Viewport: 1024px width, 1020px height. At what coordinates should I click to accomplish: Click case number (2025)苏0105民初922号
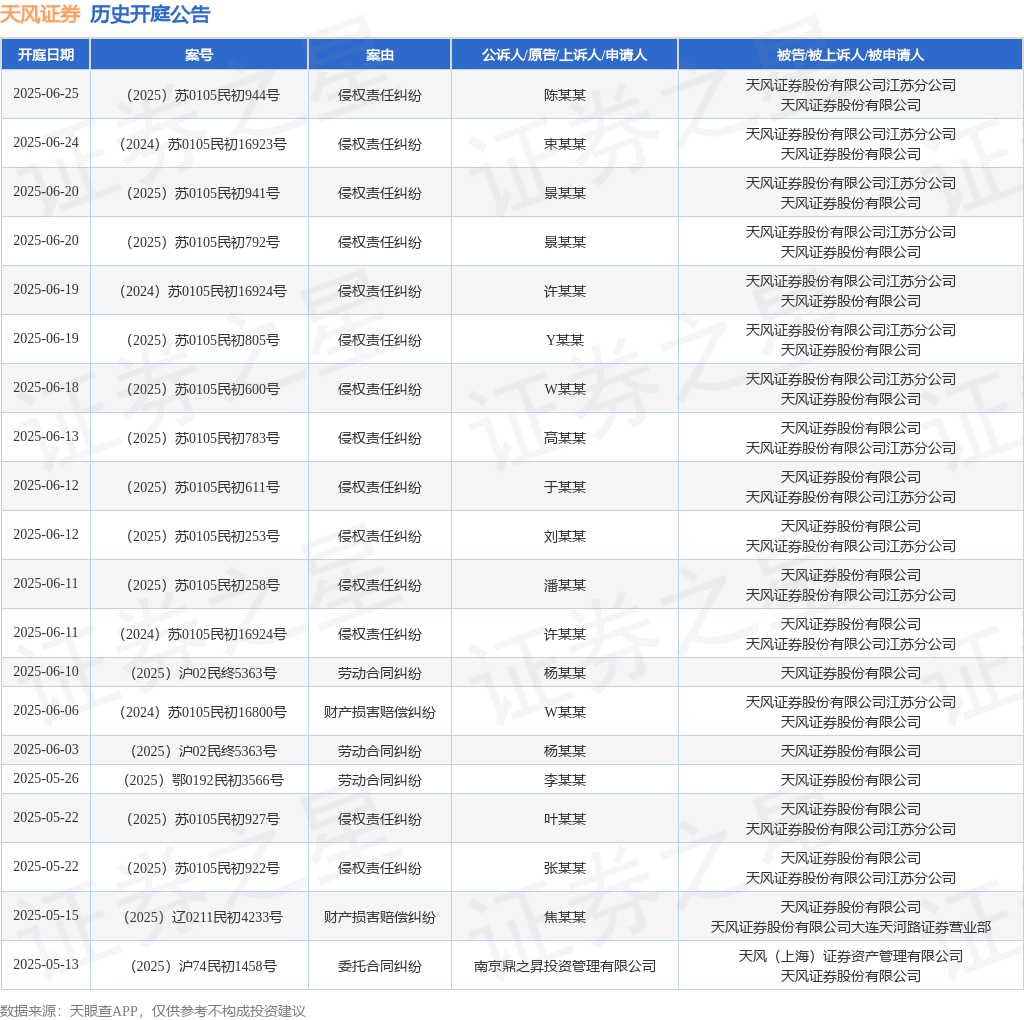click(x=199, y=869)
